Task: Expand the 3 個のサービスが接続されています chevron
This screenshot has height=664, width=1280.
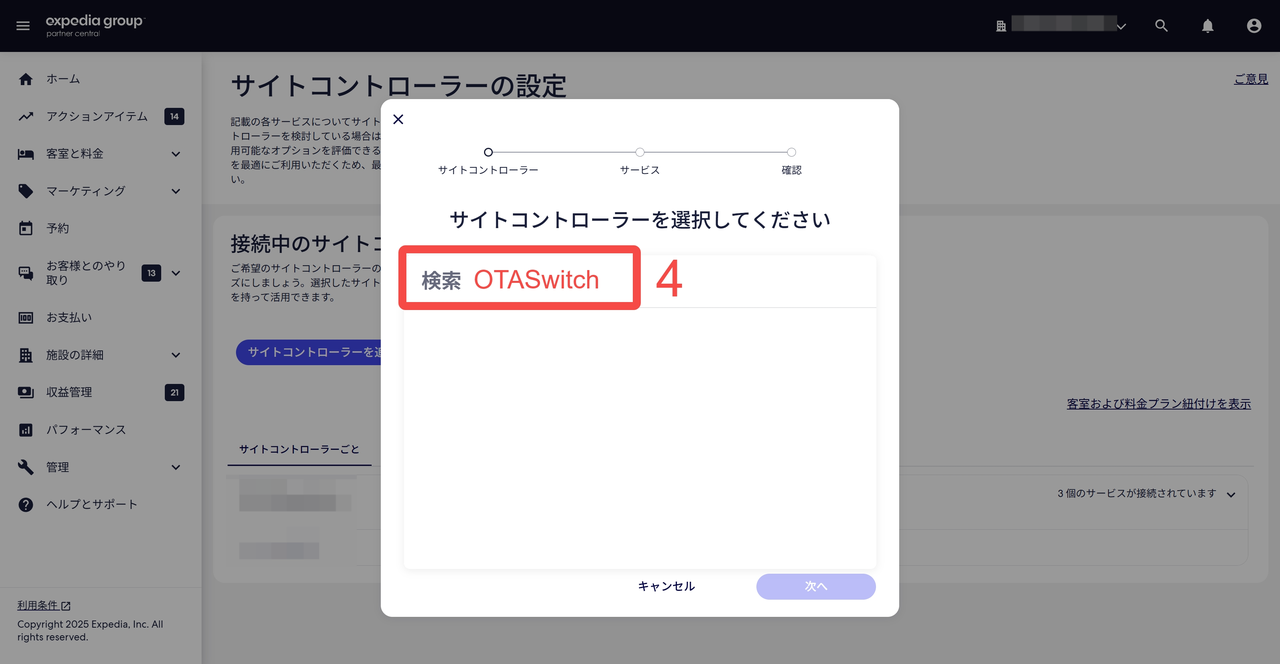Action: pyautogui.click(x=1231, y=494)
